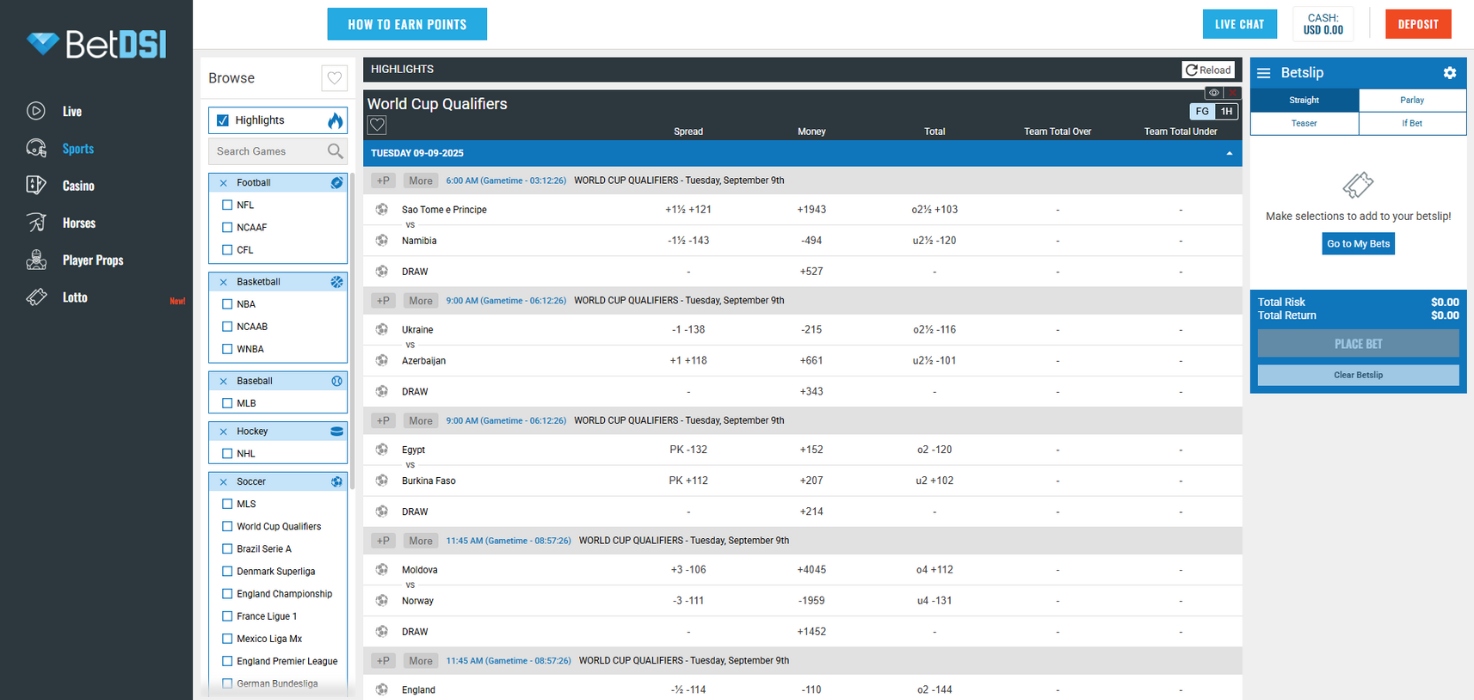Open the Lotto ticket icon in sidebar
This screenshot has height=700, width=1474.
click(x=36, y=297)
